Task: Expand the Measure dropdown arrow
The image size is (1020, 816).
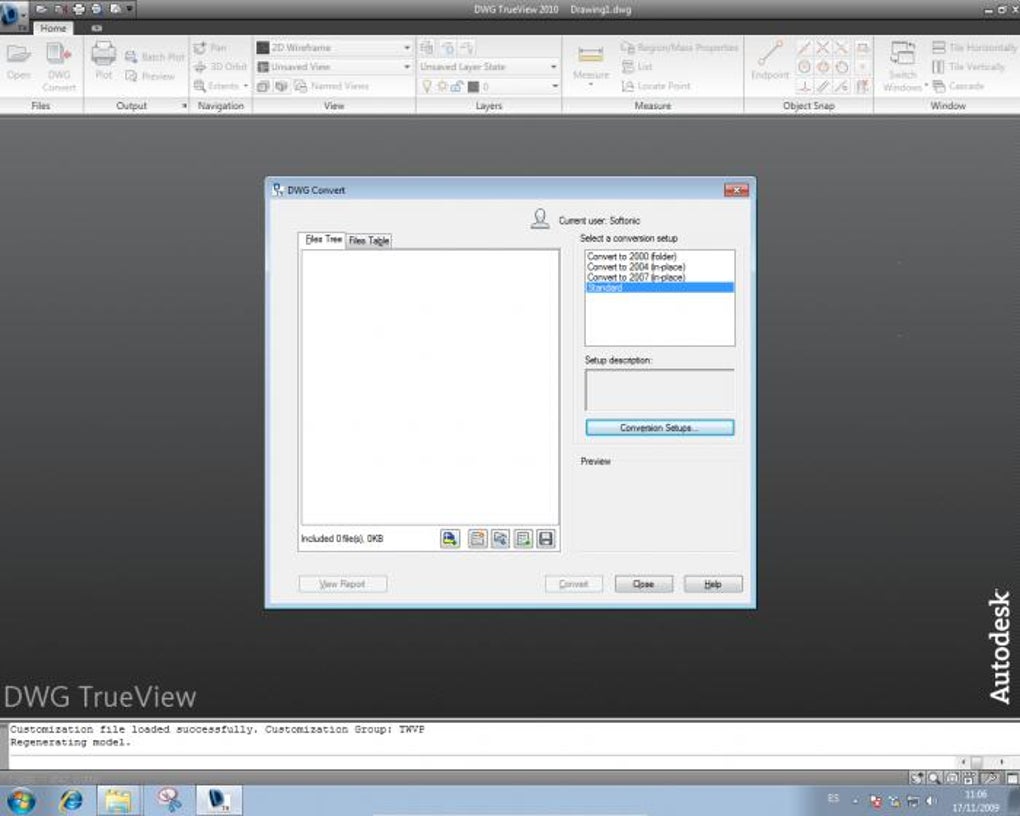Action: click(x=591, y=85)
